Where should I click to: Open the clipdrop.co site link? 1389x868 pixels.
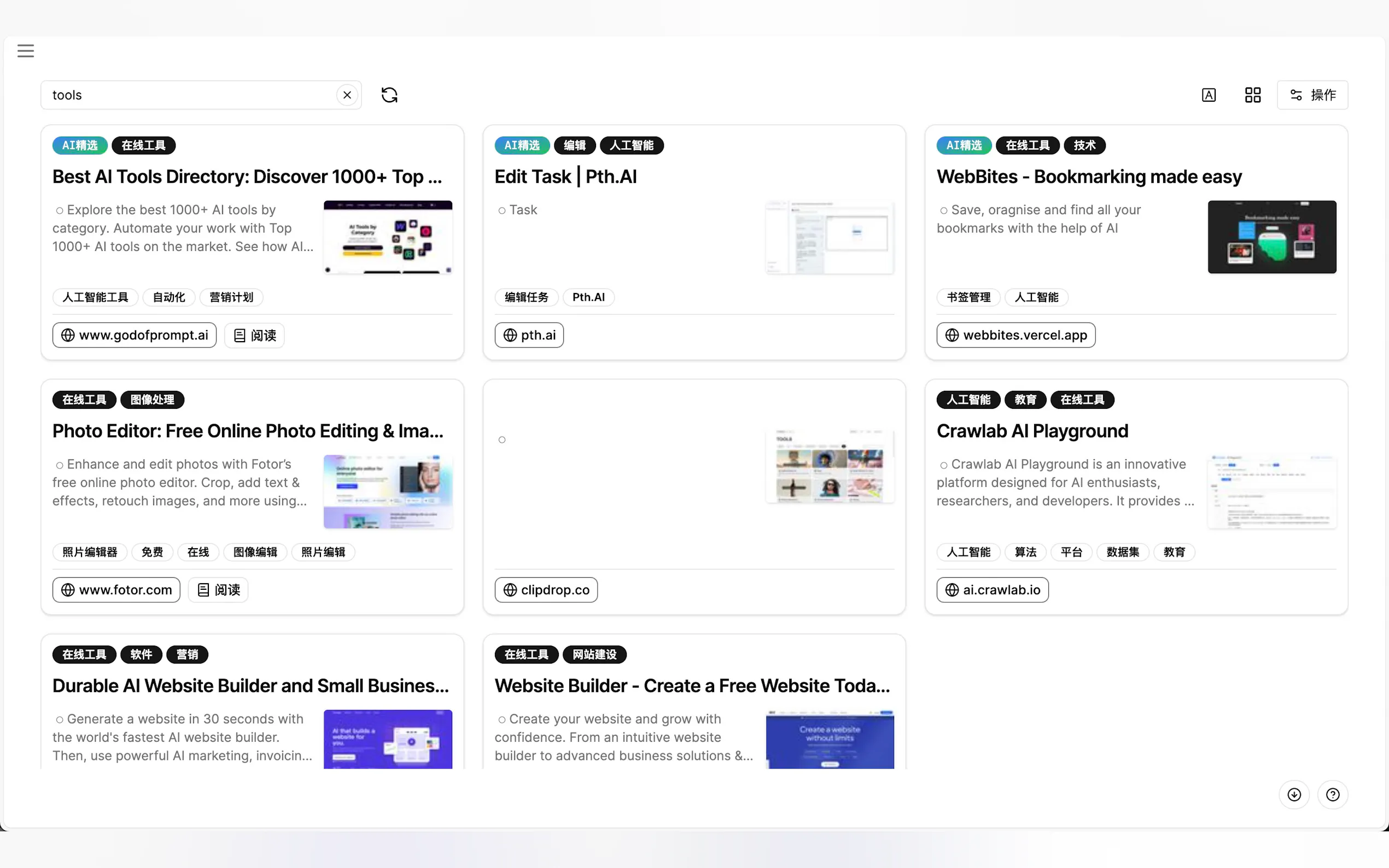[546, 590]
